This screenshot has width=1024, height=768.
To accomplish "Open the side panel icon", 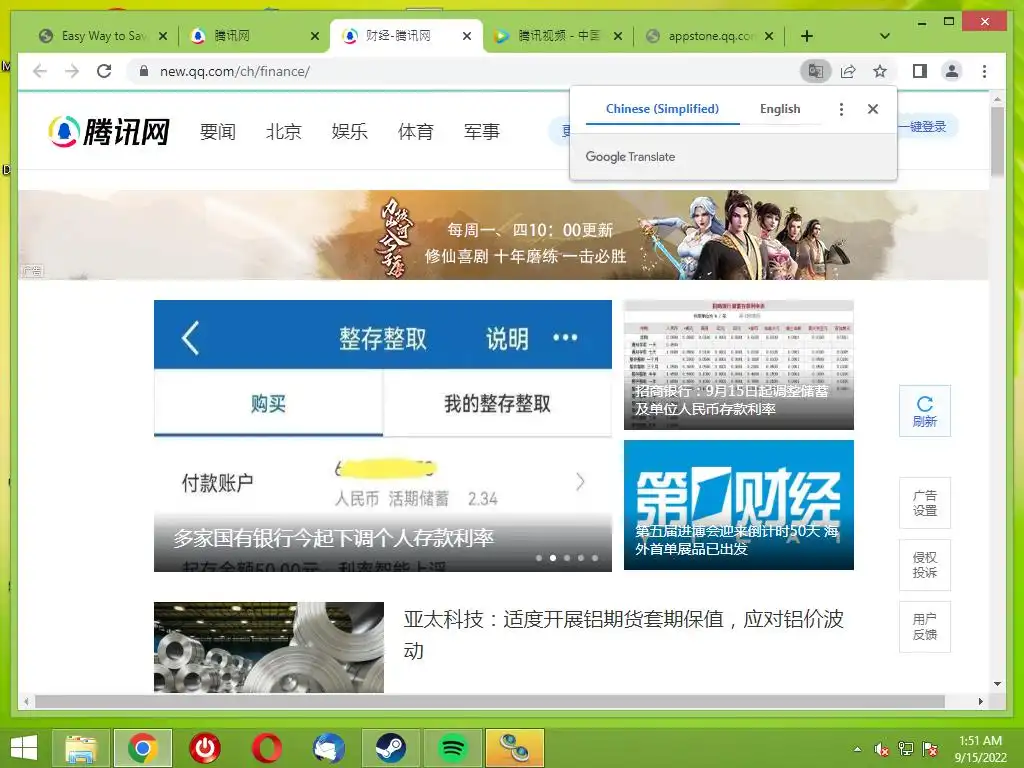I will pyautogui.click(x=920, y=71).
